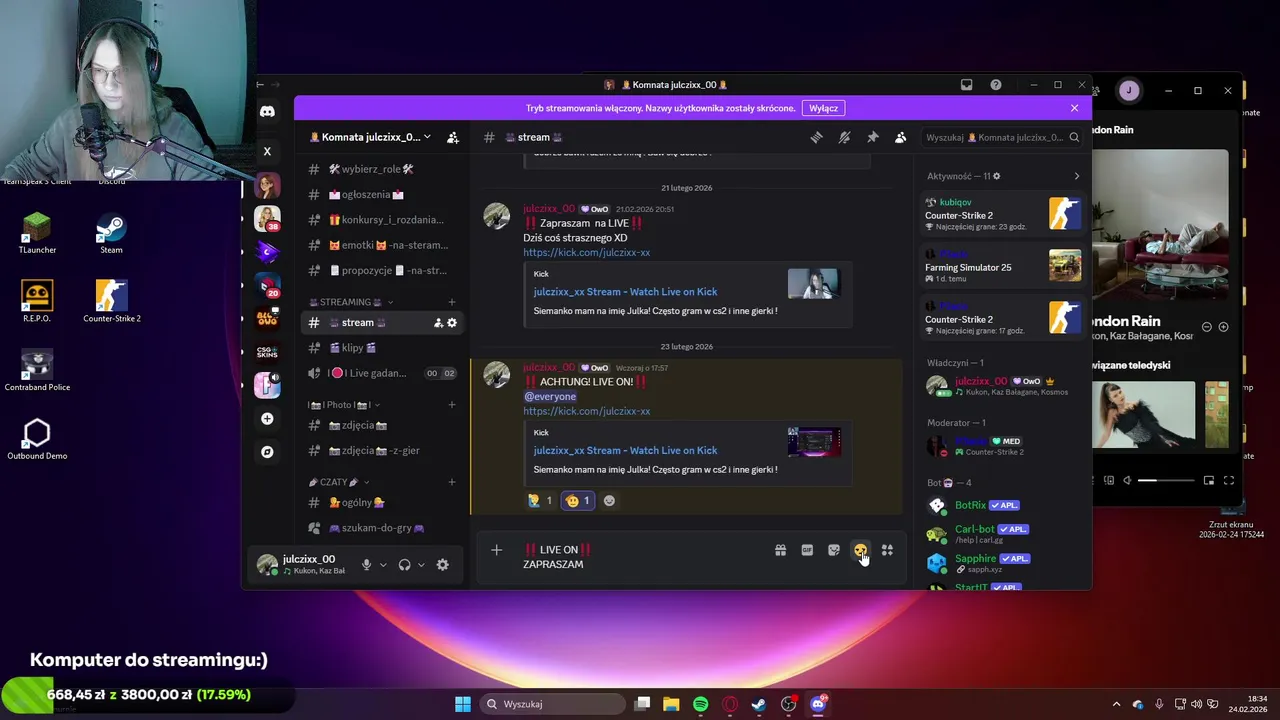Open julczixx_00 member in Właściciel list
1280x720 pixels.
1003,386
